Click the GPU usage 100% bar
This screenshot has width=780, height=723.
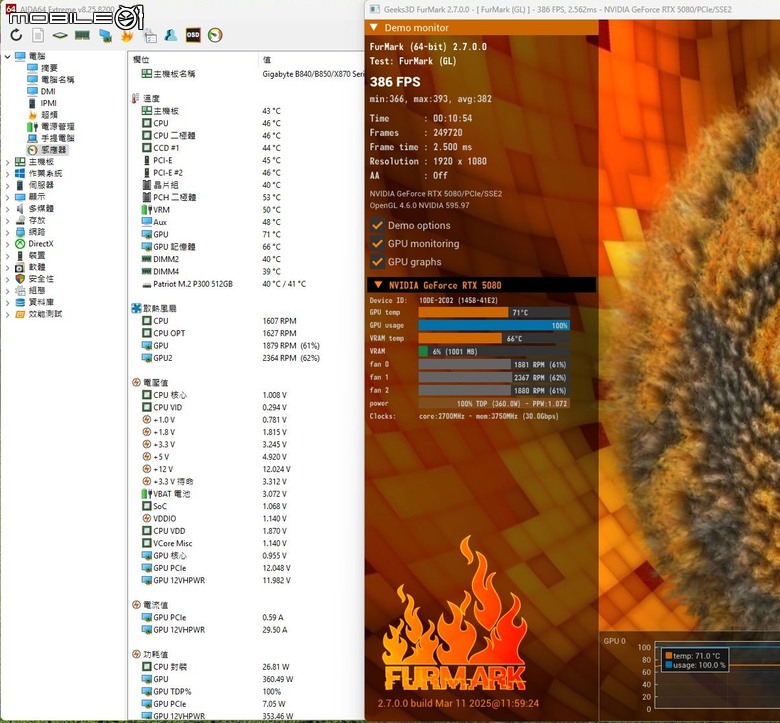494,325
